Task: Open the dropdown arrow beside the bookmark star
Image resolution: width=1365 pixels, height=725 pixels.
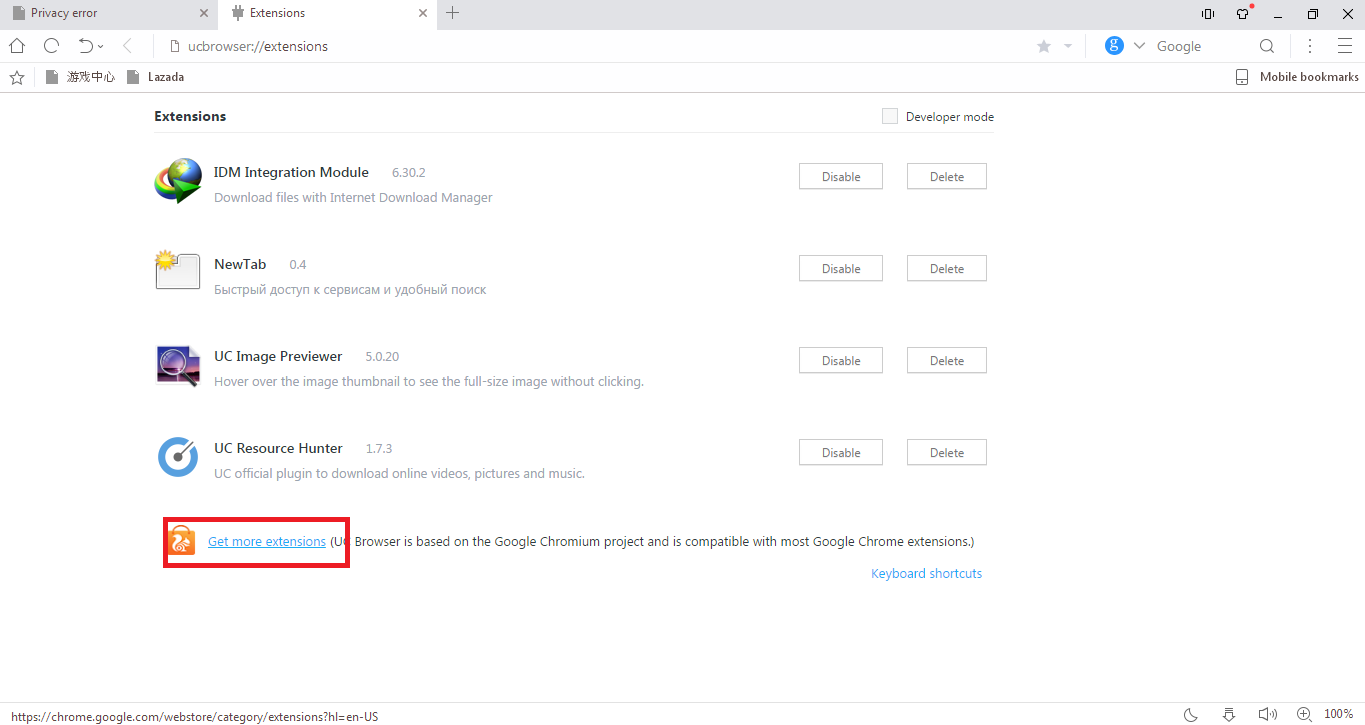Action: [1068, 46]
